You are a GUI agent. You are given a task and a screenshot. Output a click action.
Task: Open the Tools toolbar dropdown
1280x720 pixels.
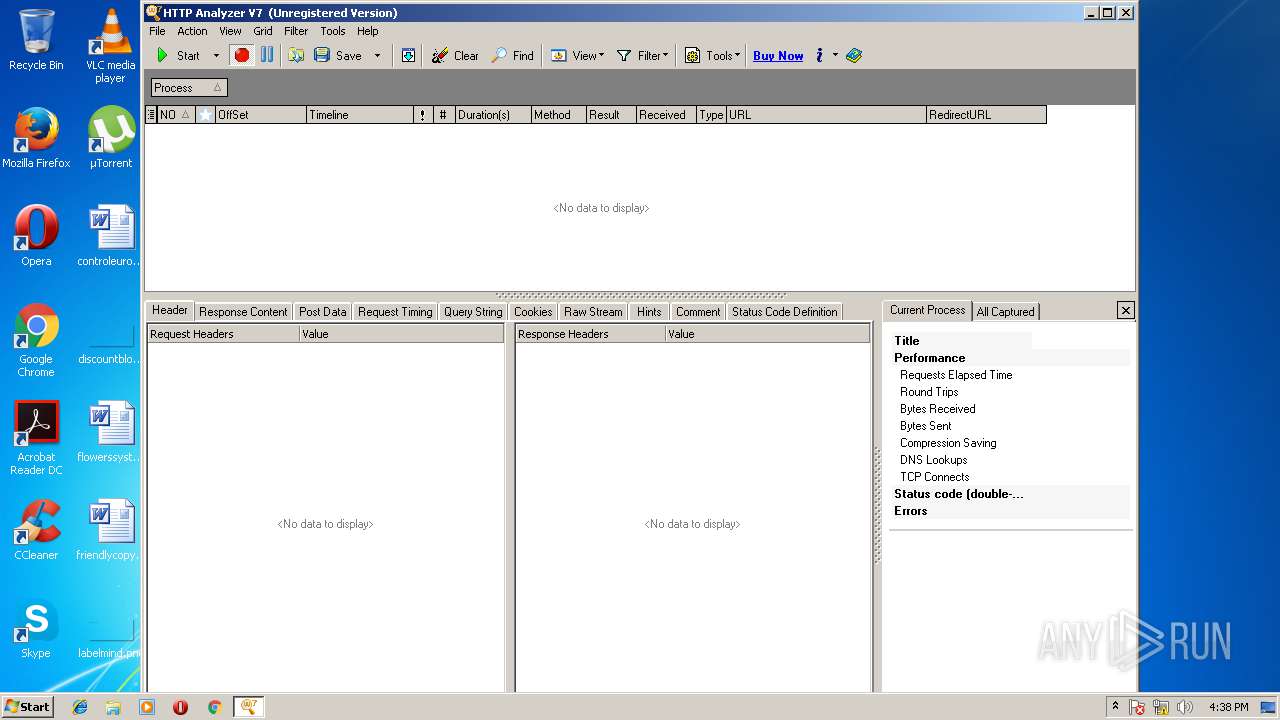(x=712, y=56)
